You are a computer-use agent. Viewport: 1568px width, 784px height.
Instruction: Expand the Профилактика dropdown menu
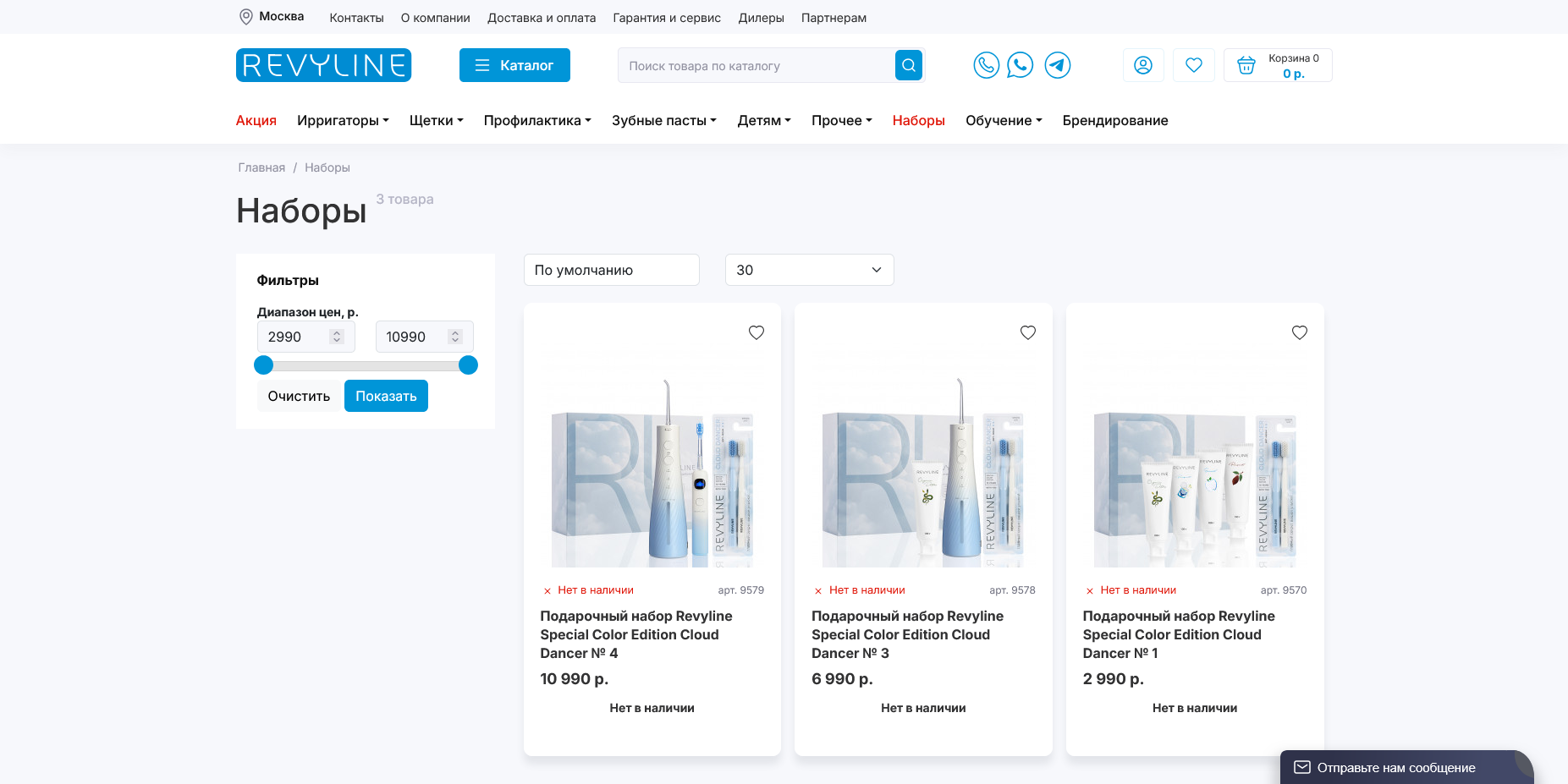(537, 120)
